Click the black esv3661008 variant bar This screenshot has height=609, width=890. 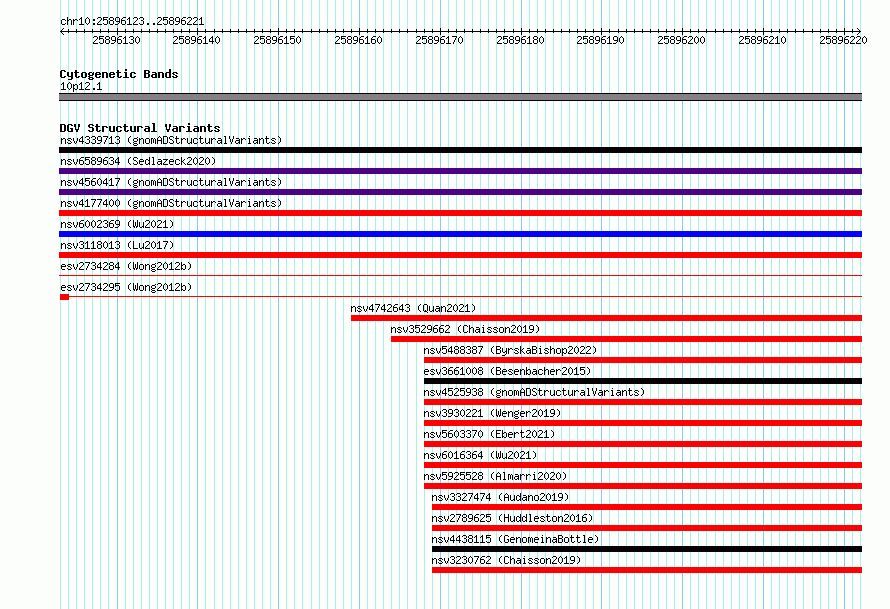(x=643, y=381)
